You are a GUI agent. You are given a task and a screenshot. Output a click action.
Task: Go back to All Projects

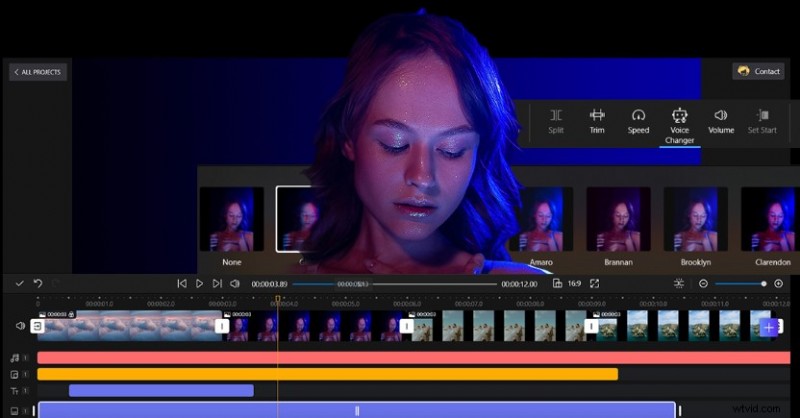[38, 72]
